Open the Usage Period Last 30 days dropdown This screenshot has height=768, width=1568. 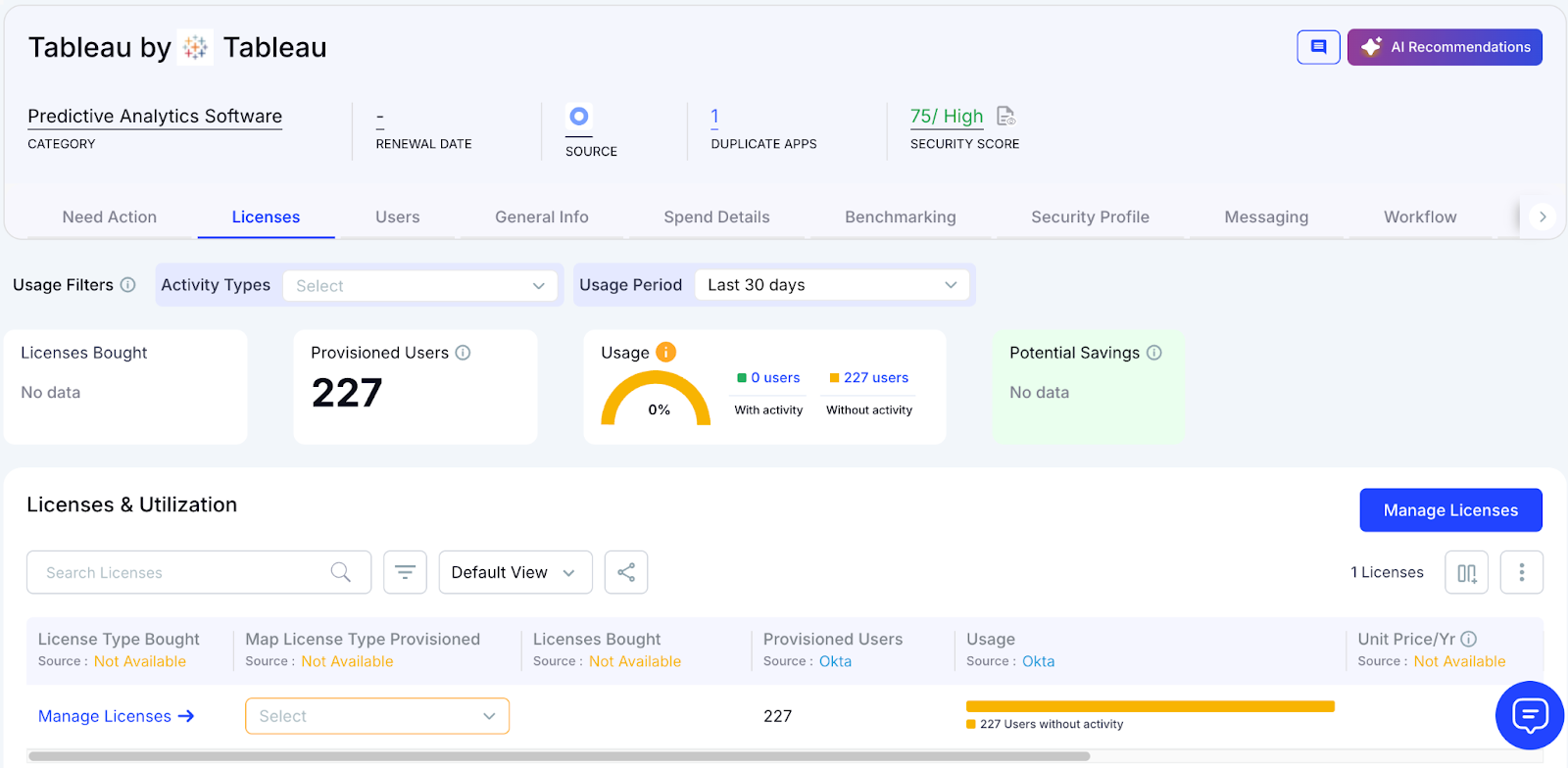point(832,285)
